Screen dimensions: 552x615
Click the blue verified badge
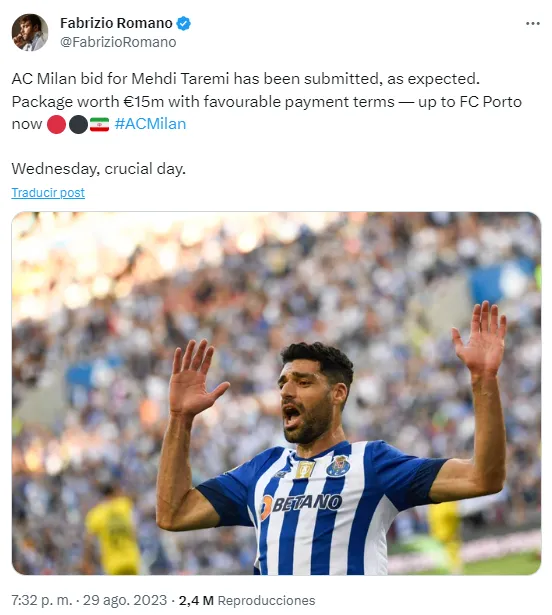coord(183,23)
